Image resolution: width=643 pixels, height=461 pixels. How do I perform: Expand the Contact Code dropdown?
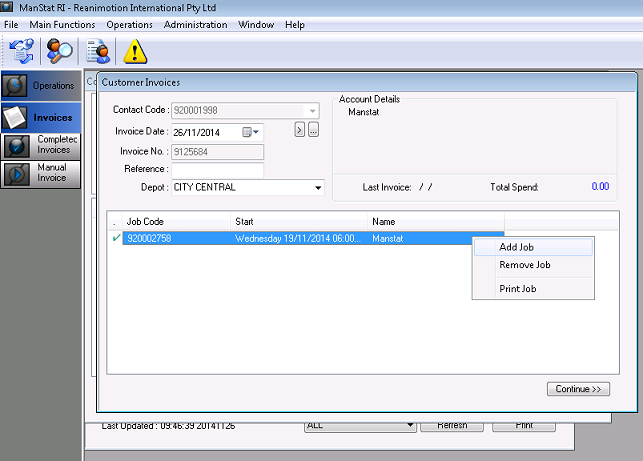pos(313,110)
